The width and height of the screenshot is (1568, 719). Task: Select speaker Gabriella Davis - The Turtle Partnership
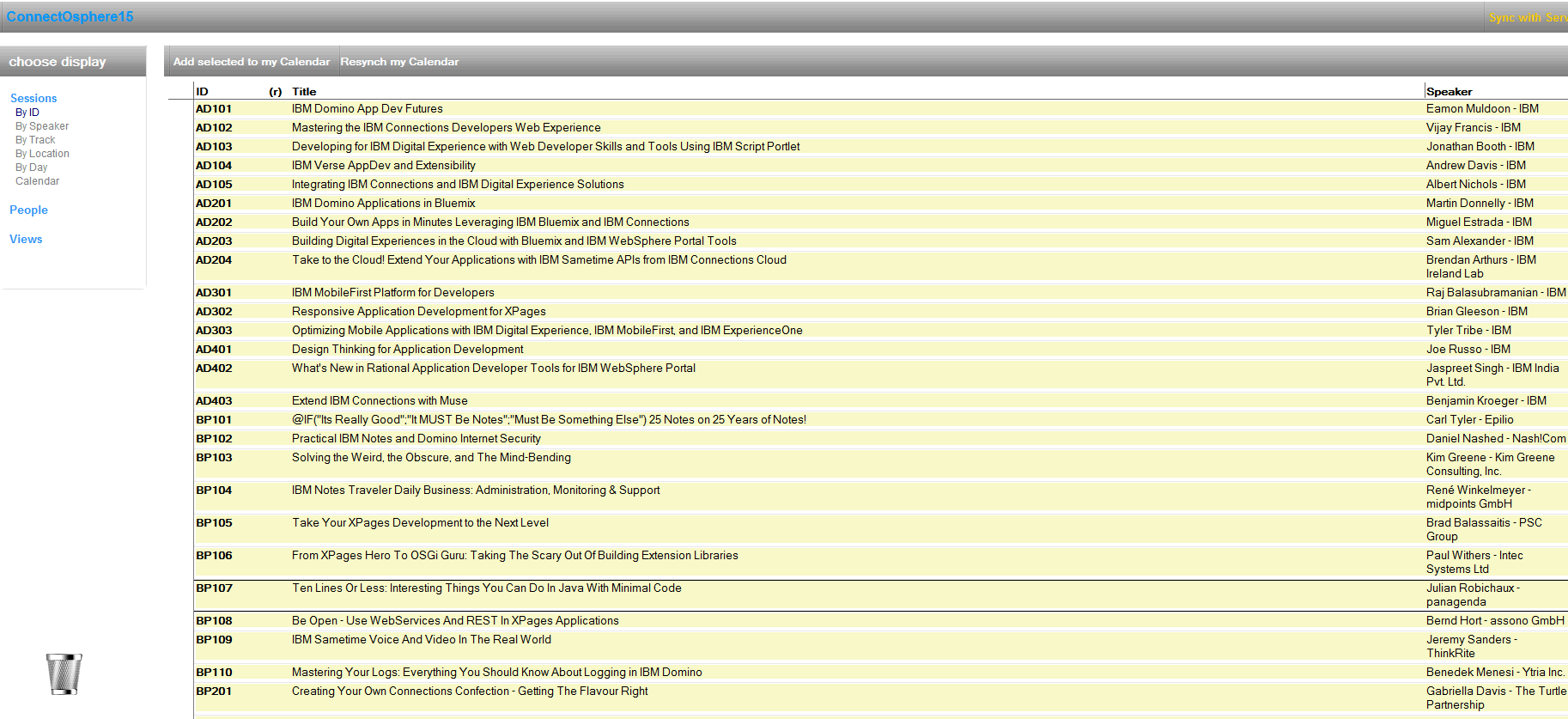coord(1497,698)
